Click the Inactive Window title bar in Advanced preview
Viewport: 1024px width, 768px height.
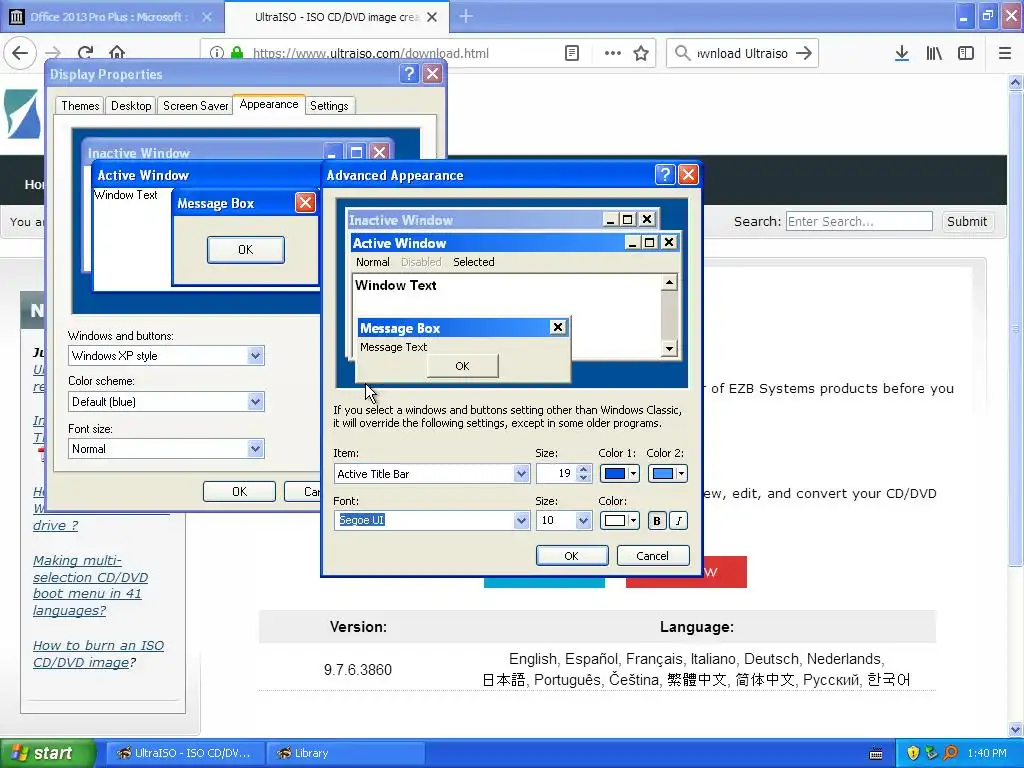coord(503,219)
